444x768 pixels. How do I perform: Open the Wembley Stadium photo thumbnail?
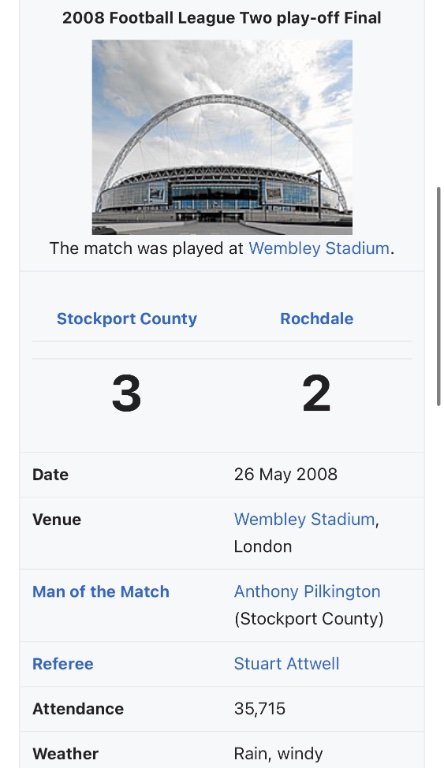pyautogui.click(x=222, y=137)
